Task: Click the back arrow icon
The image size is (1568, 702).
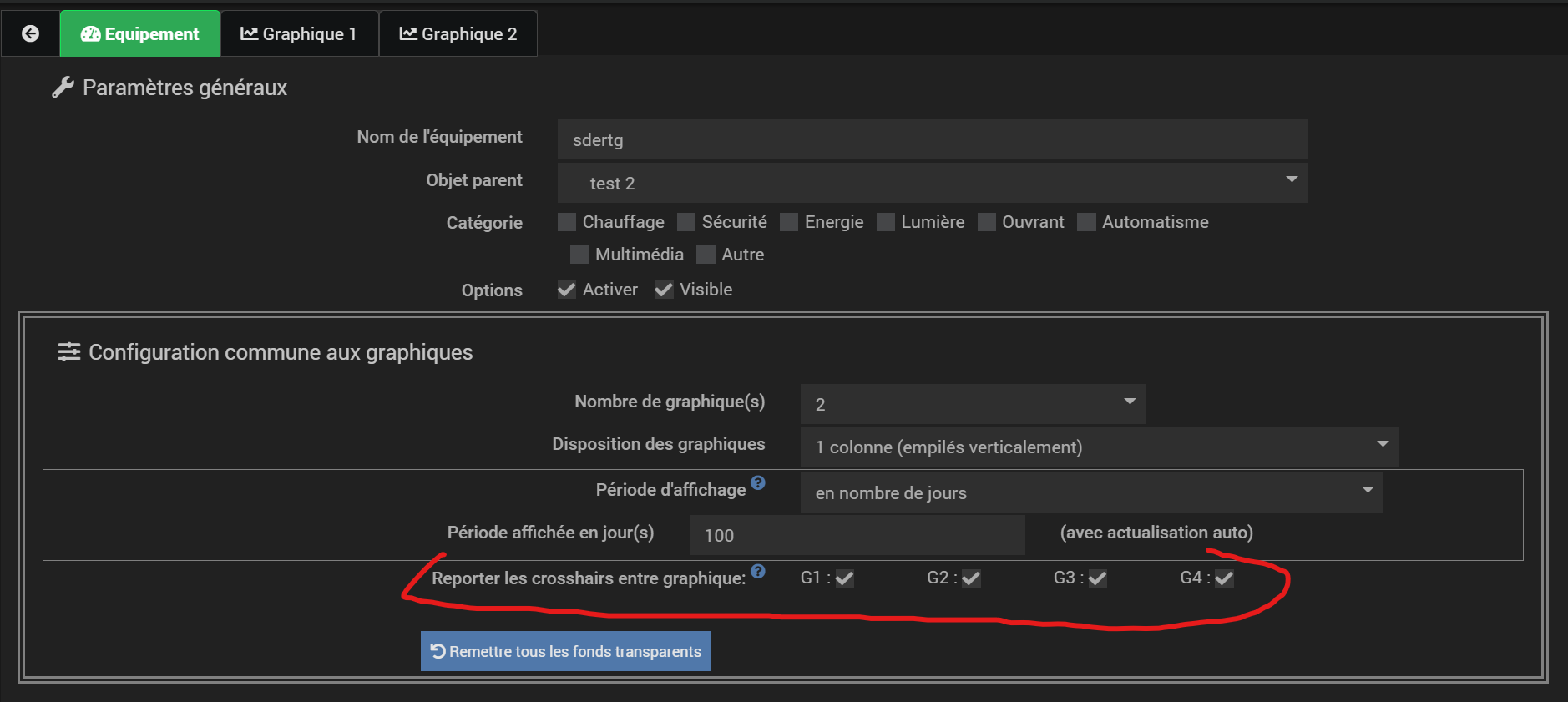Action: pos(30,33)
